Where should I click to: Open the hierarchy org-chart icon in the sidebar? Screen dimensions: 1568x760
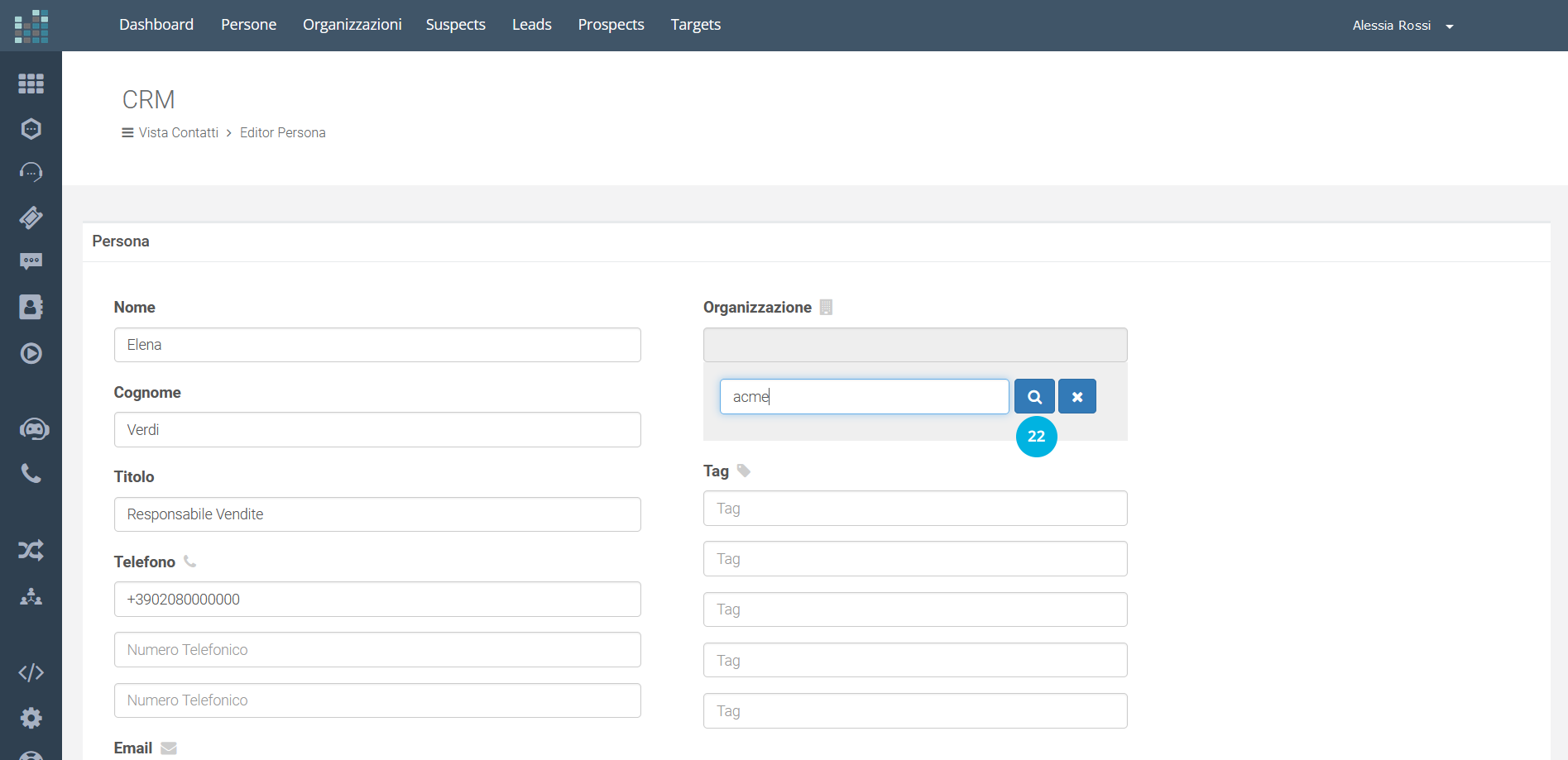click(31, 596)
